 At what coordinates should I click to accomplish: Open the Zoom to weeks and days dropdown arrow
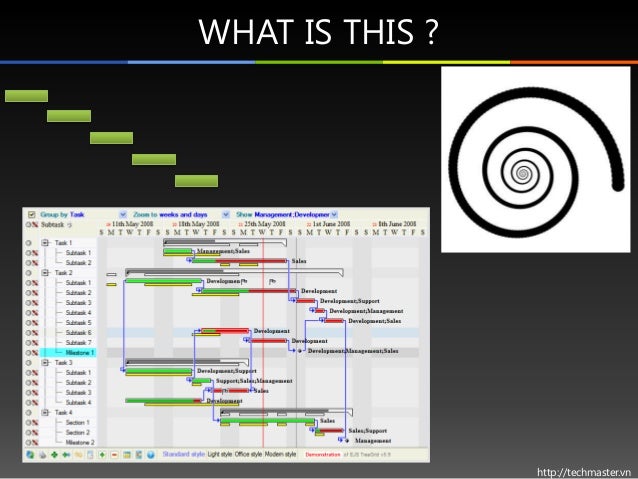[x=226, y=214]
